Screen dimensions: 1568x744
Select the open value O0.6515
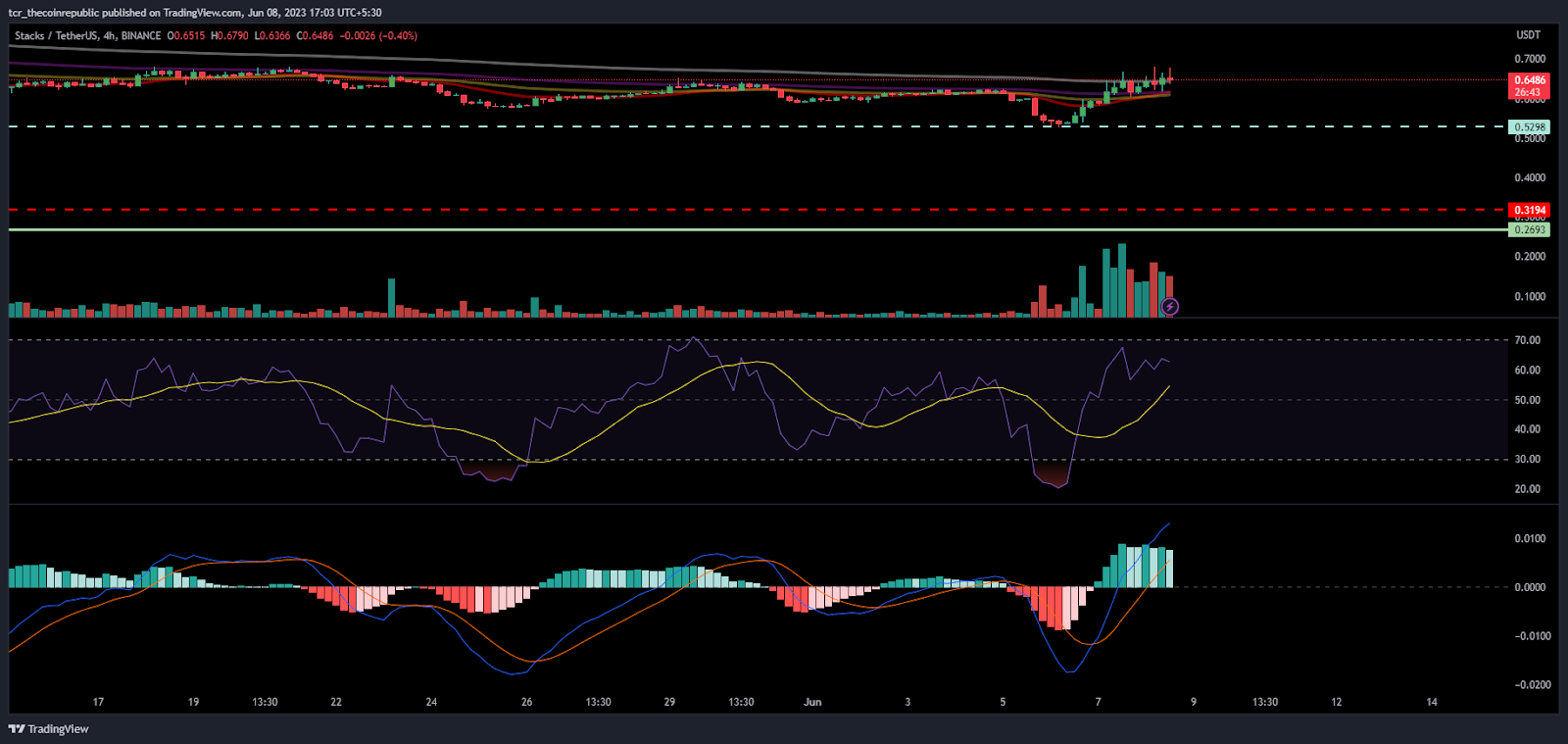pos(186,35)
